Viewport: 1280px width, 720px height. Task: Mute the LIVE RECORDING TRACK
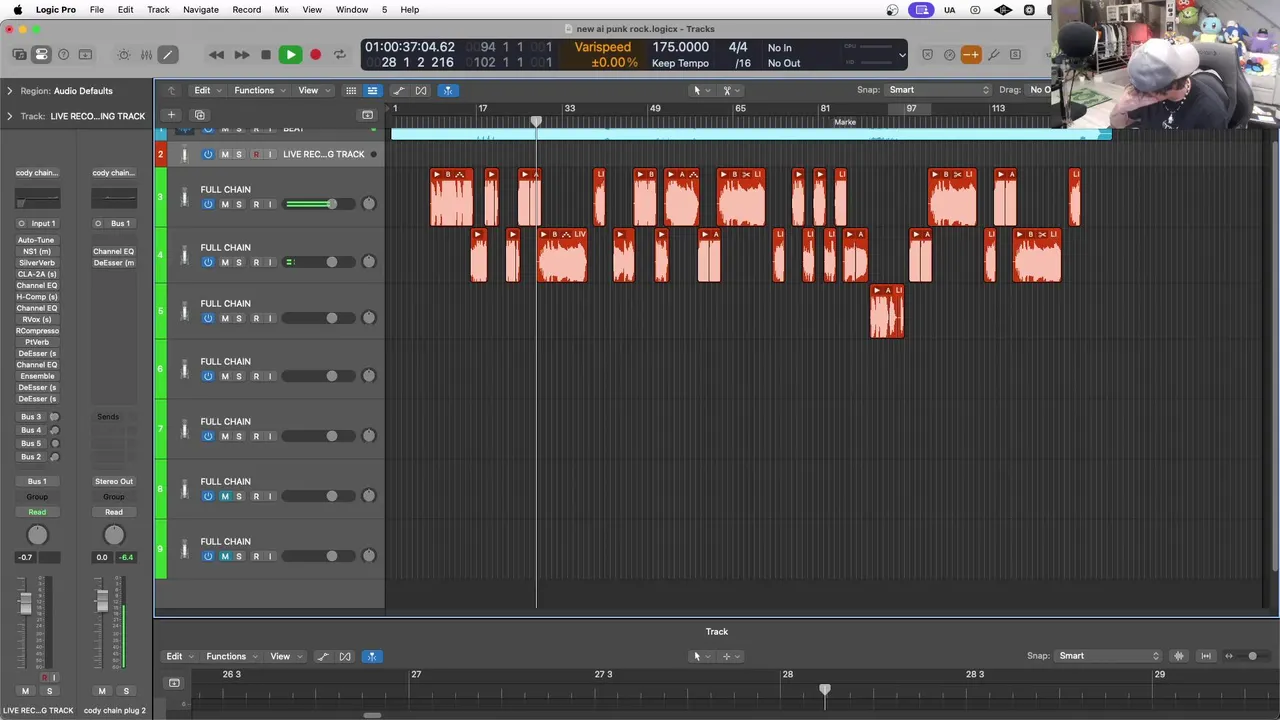click(224, 155)
